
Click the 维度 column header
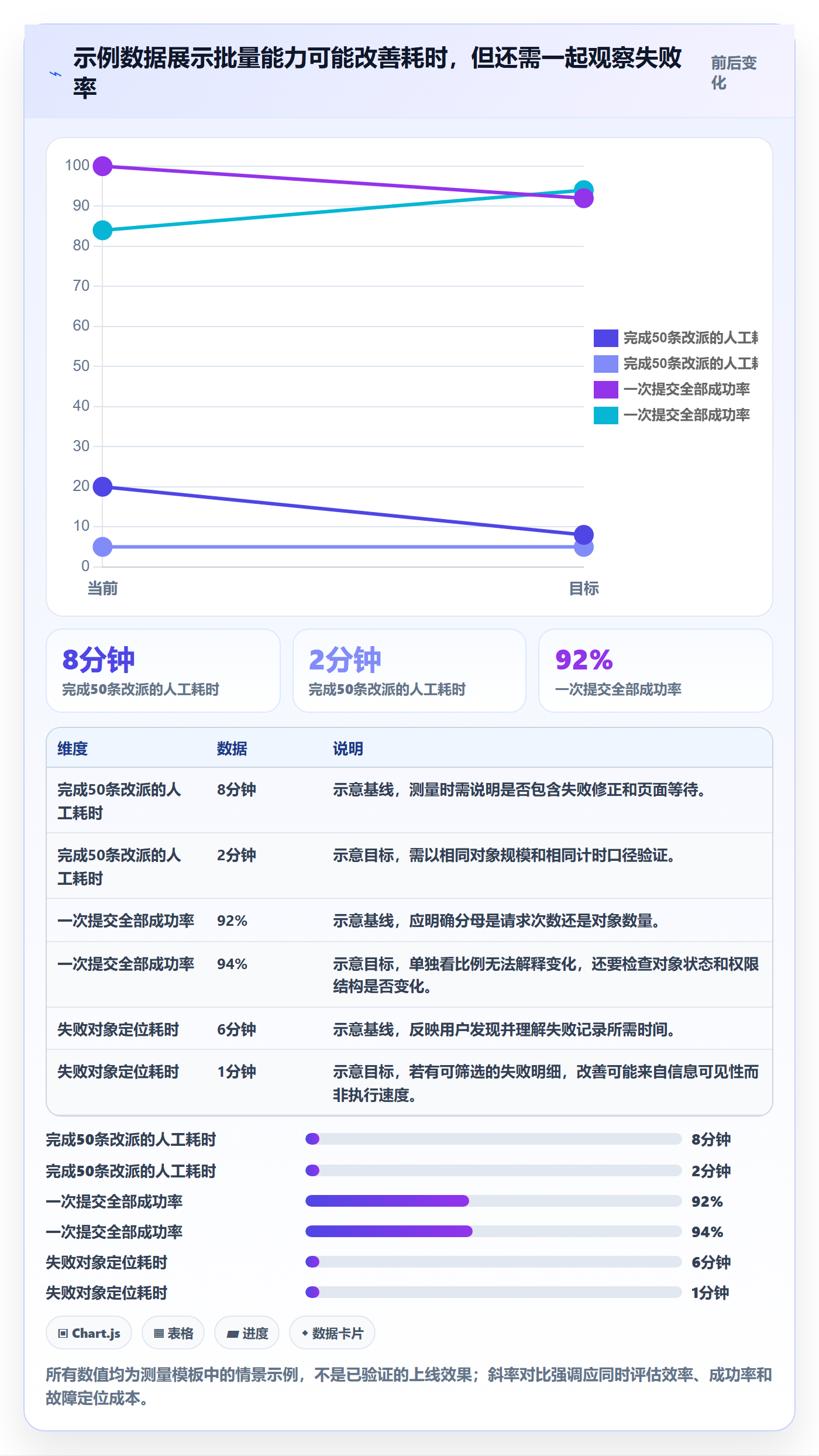tap(73, 748)
